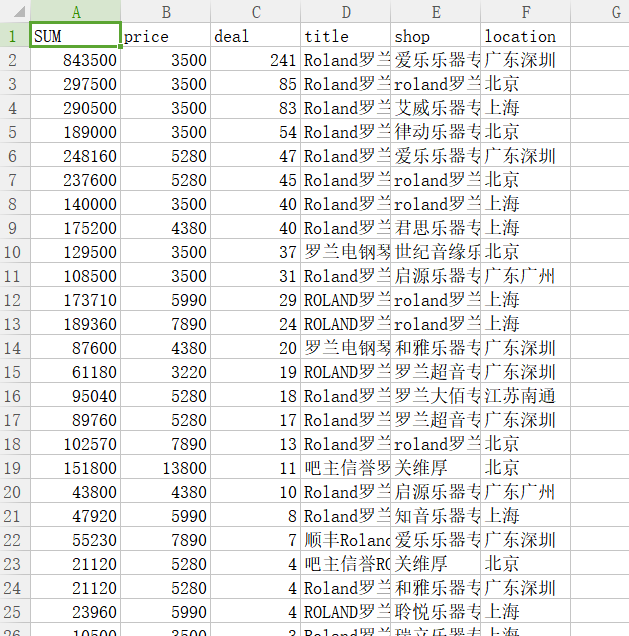Click the price header cell
This screenshot has height=636, width=629.
(165, 35)
